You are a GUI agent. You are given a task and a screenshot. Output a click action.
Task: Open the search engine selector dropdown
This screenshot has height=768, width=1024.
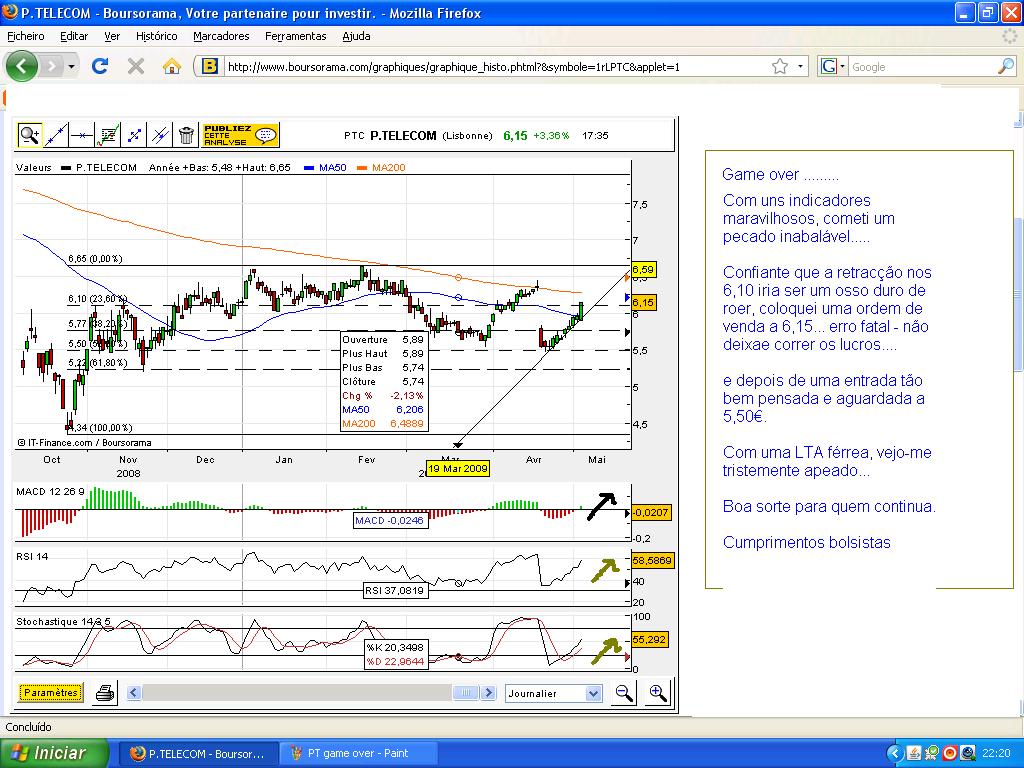833,66
